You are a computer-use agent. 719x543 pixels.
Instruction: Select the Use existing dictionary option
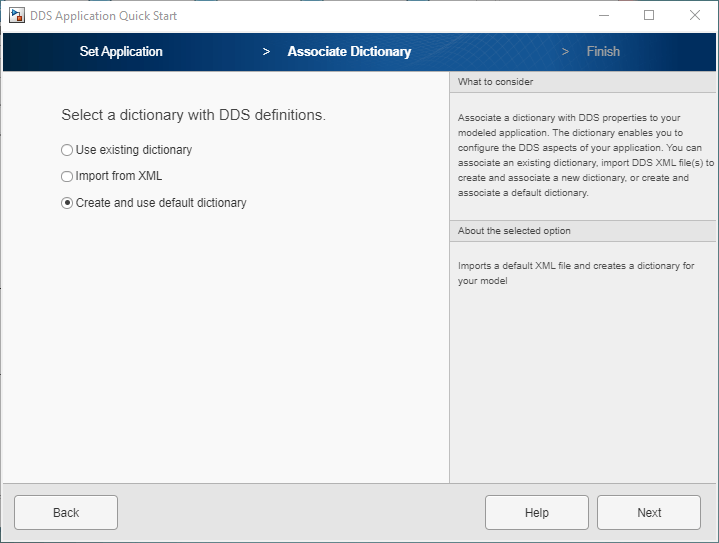point(67,150)
